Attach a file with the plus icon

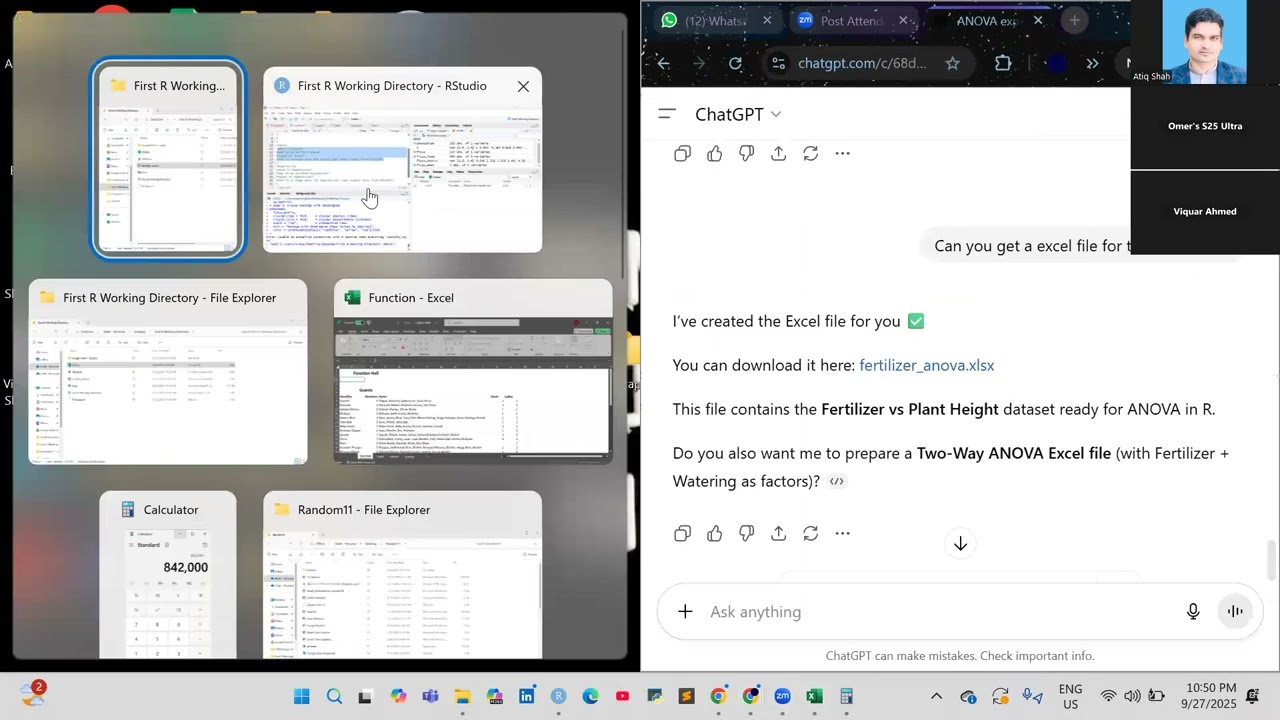point(685,611)
